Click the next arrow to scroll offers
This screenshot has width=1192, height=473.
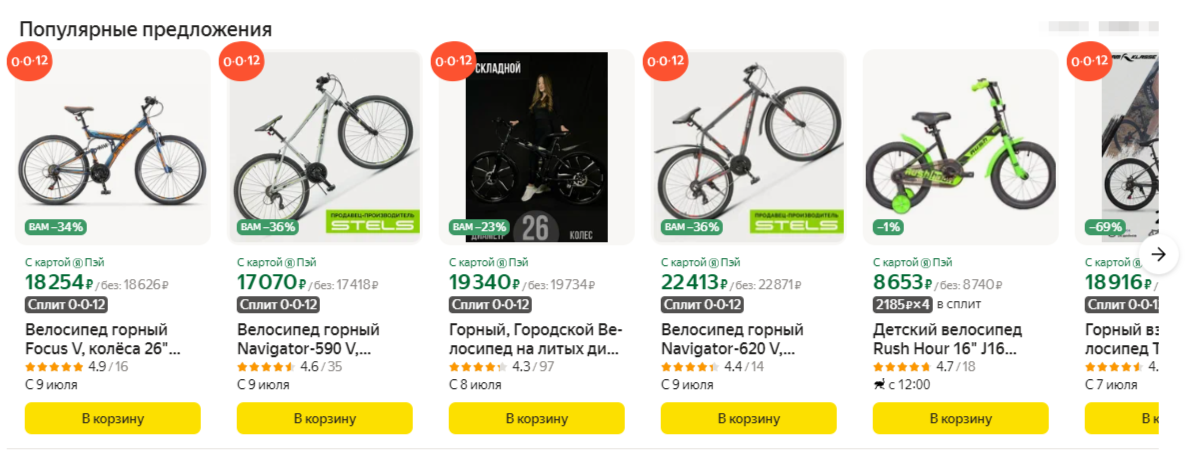tap(1158, 254)
